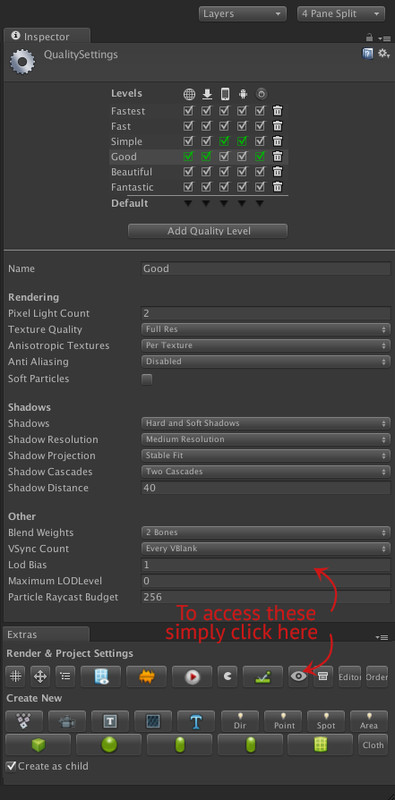Create a new camera object
The image size is (395, 800).
point(67,721)
